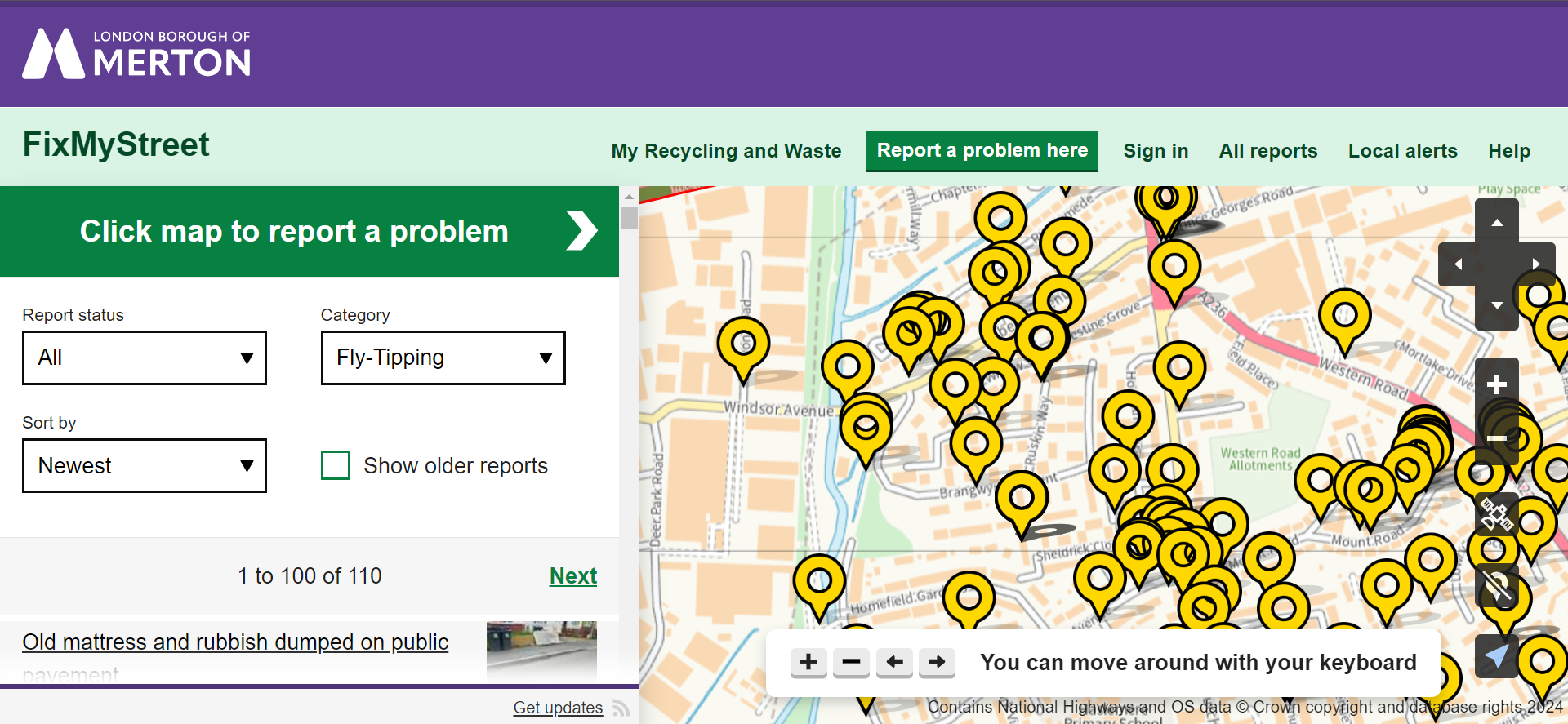
Task: Click the plus key in the keyboard hint bar
Action: click(808, 662)
